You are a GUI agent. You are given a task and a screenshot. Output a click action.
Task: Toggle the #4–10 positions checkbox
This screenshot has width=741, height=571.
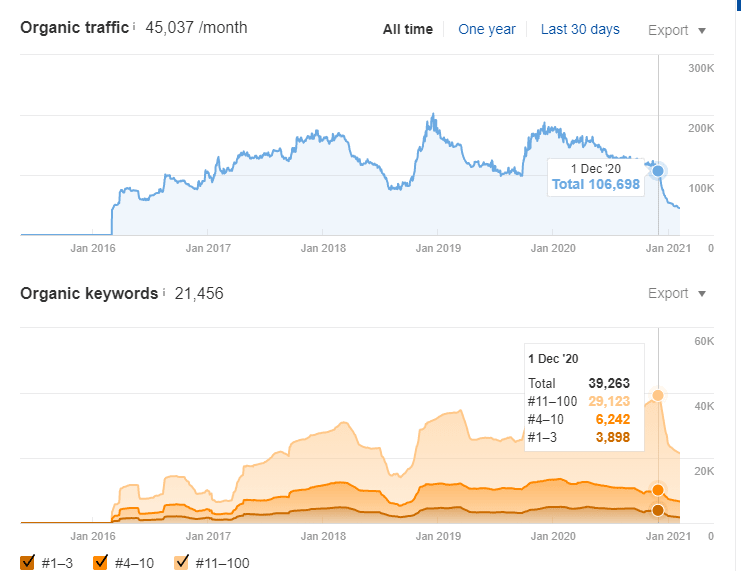(x=100, y=562)
